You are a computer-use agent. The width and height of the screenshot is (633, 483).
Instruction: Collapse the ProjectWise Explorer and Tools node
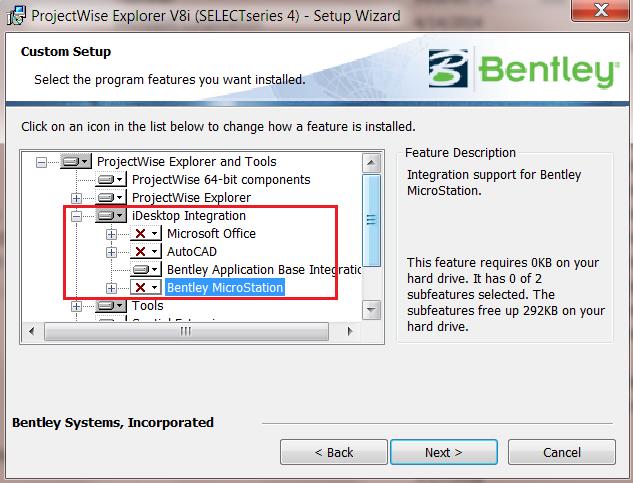[x=41, y=162]
